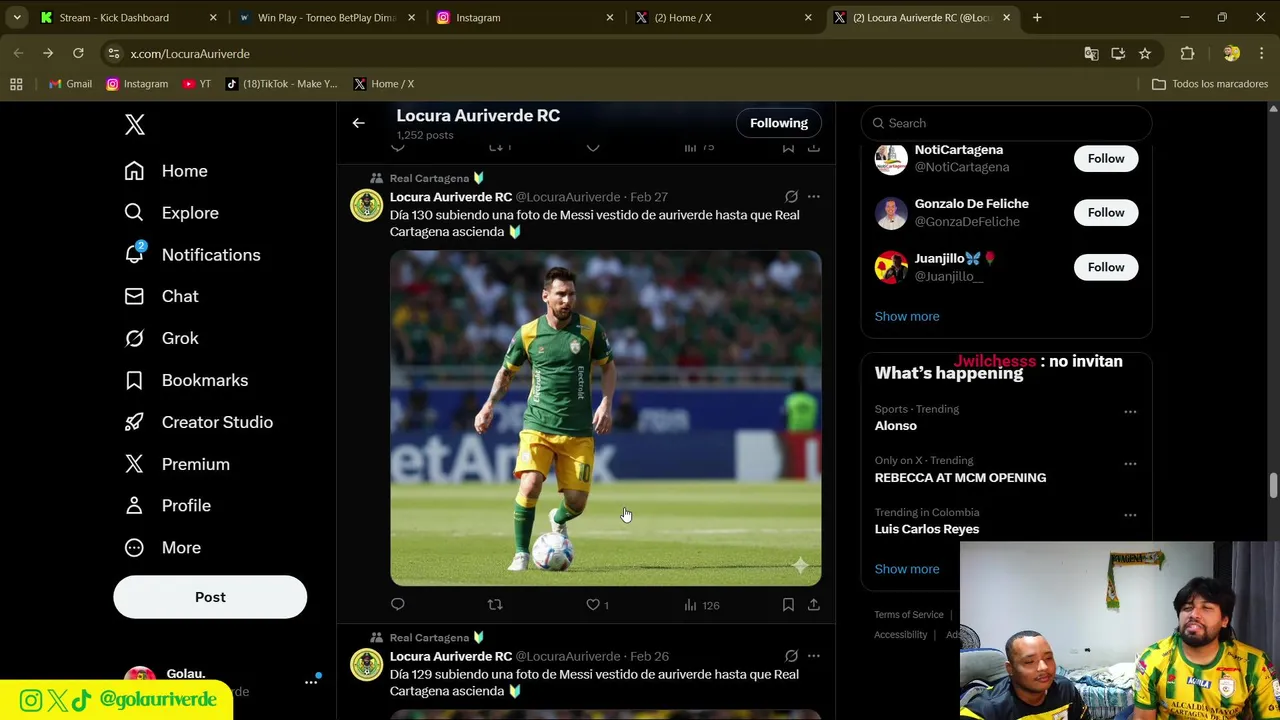Open the More sidebar menu
The width and height of the screenshot is (1280, 720).
coord(162,548)
